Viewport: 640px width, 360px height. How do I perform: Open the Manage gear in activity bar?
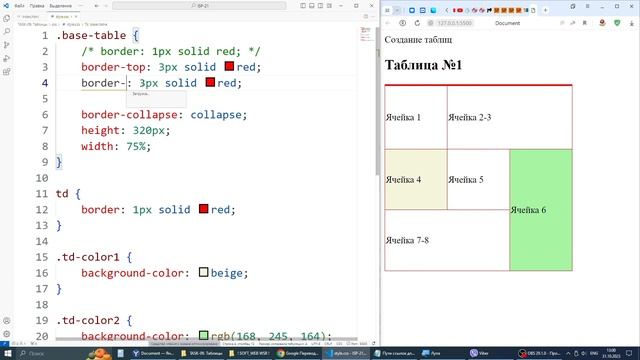(7, 334)
